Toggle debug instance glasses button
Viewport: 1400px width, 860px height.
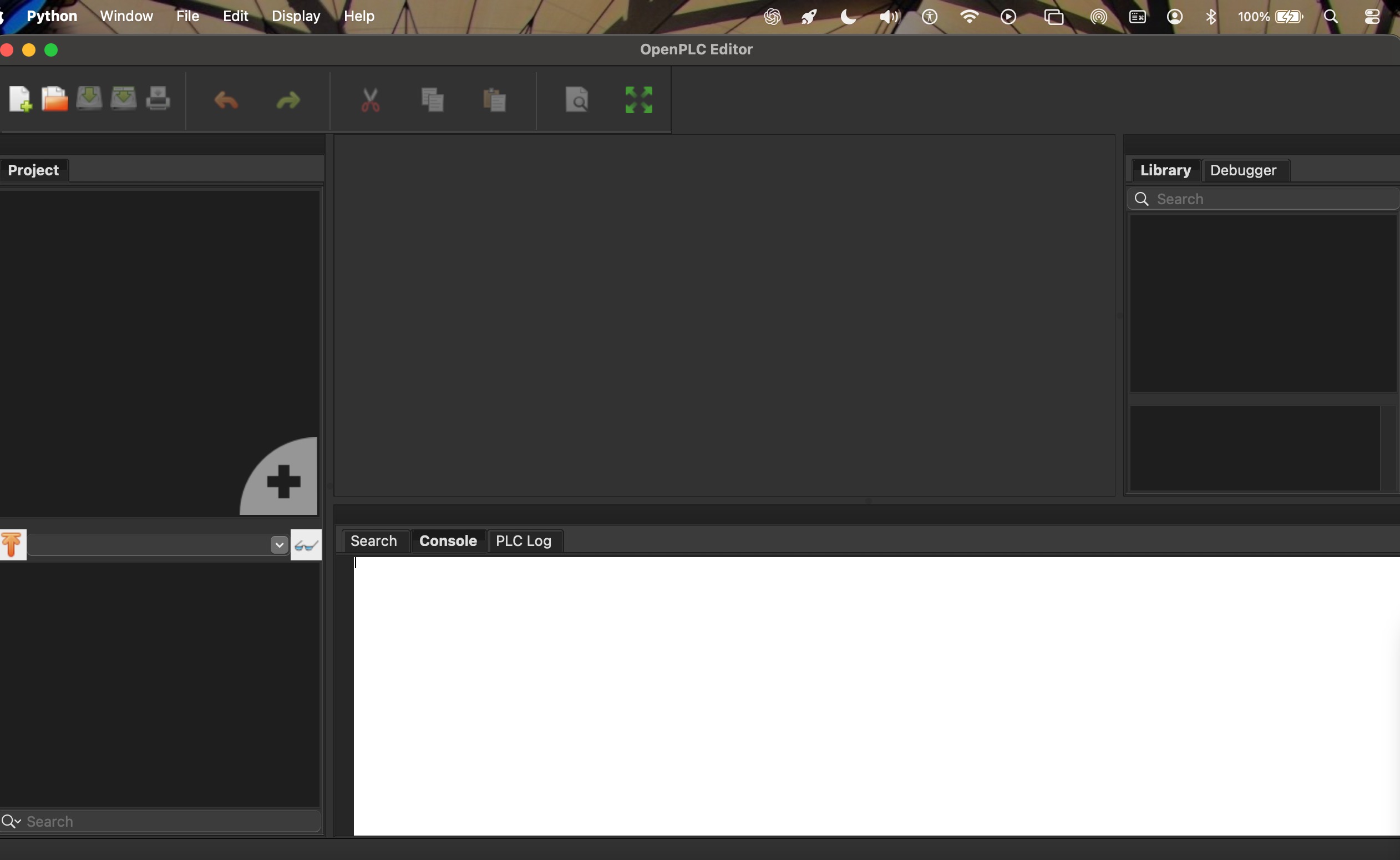[306, 545]
